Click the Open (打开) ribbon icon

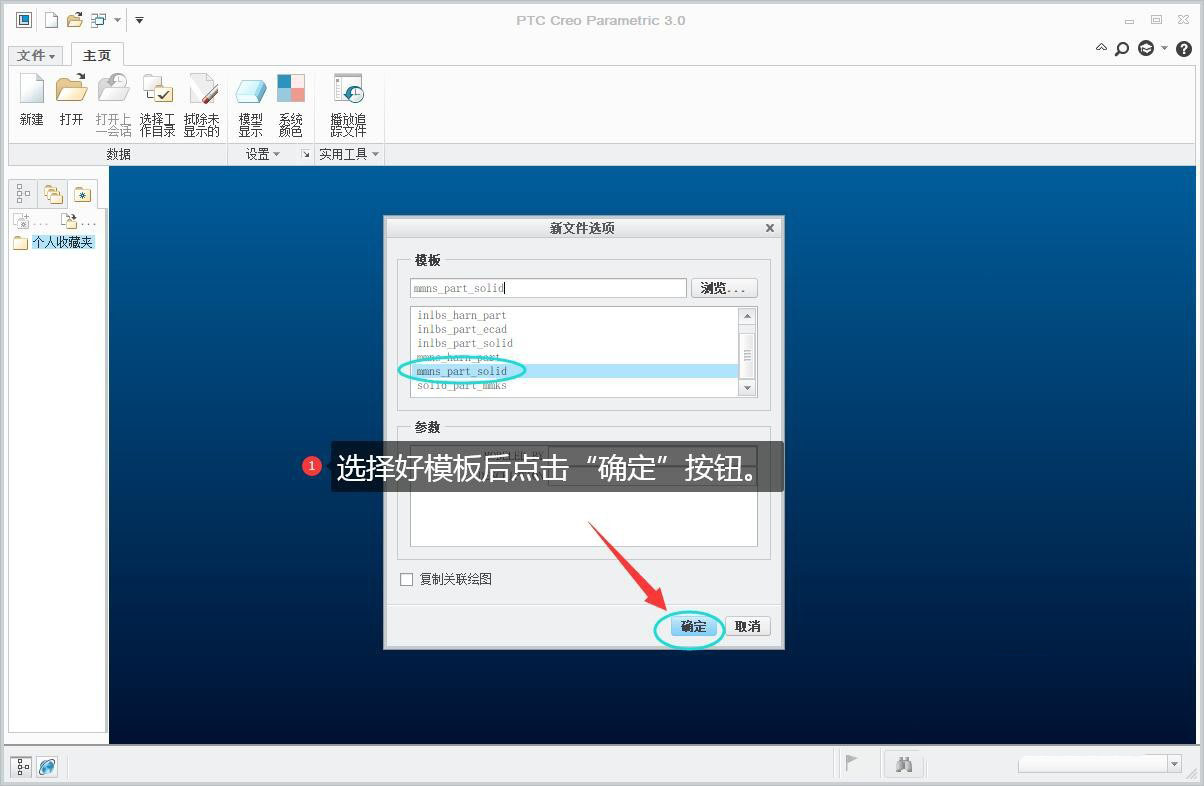click(71, 100)
